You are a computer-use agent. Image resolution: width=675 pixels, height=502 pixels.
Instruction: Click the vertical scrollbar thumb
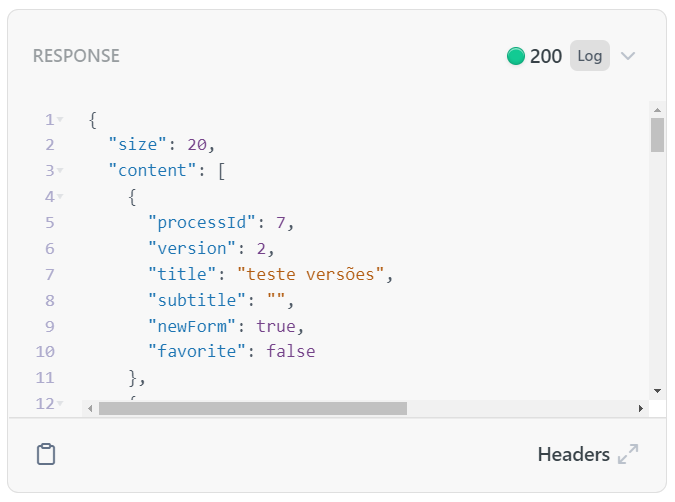click(x=657, y=135)
